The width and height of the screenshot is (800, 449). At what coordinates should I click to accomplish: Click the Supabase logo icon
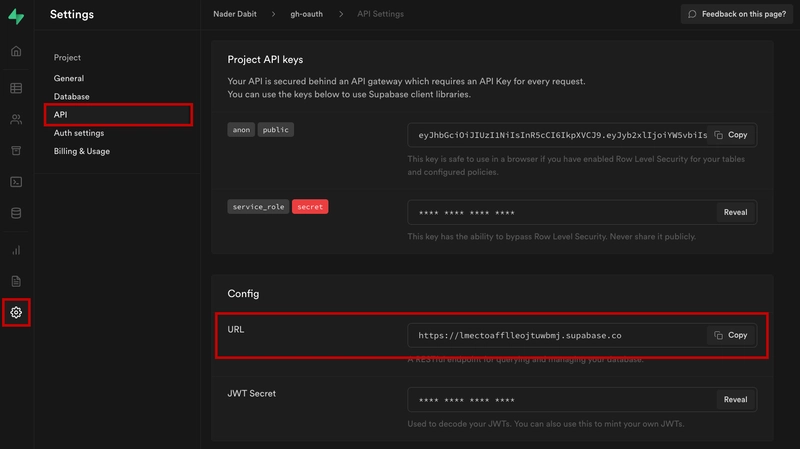tap(16, 16)
